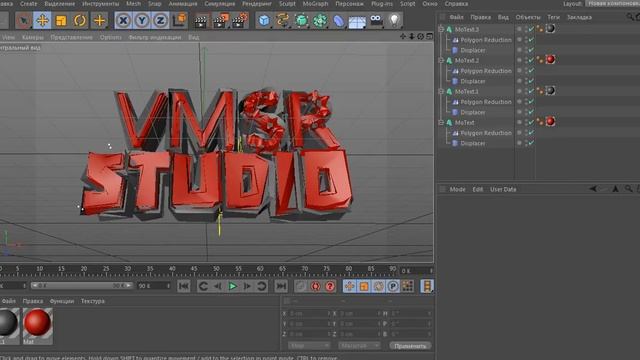The image size is (640, 360).
Task: Toggle parameter keyframe recording P icon
Action: (393, 287)
